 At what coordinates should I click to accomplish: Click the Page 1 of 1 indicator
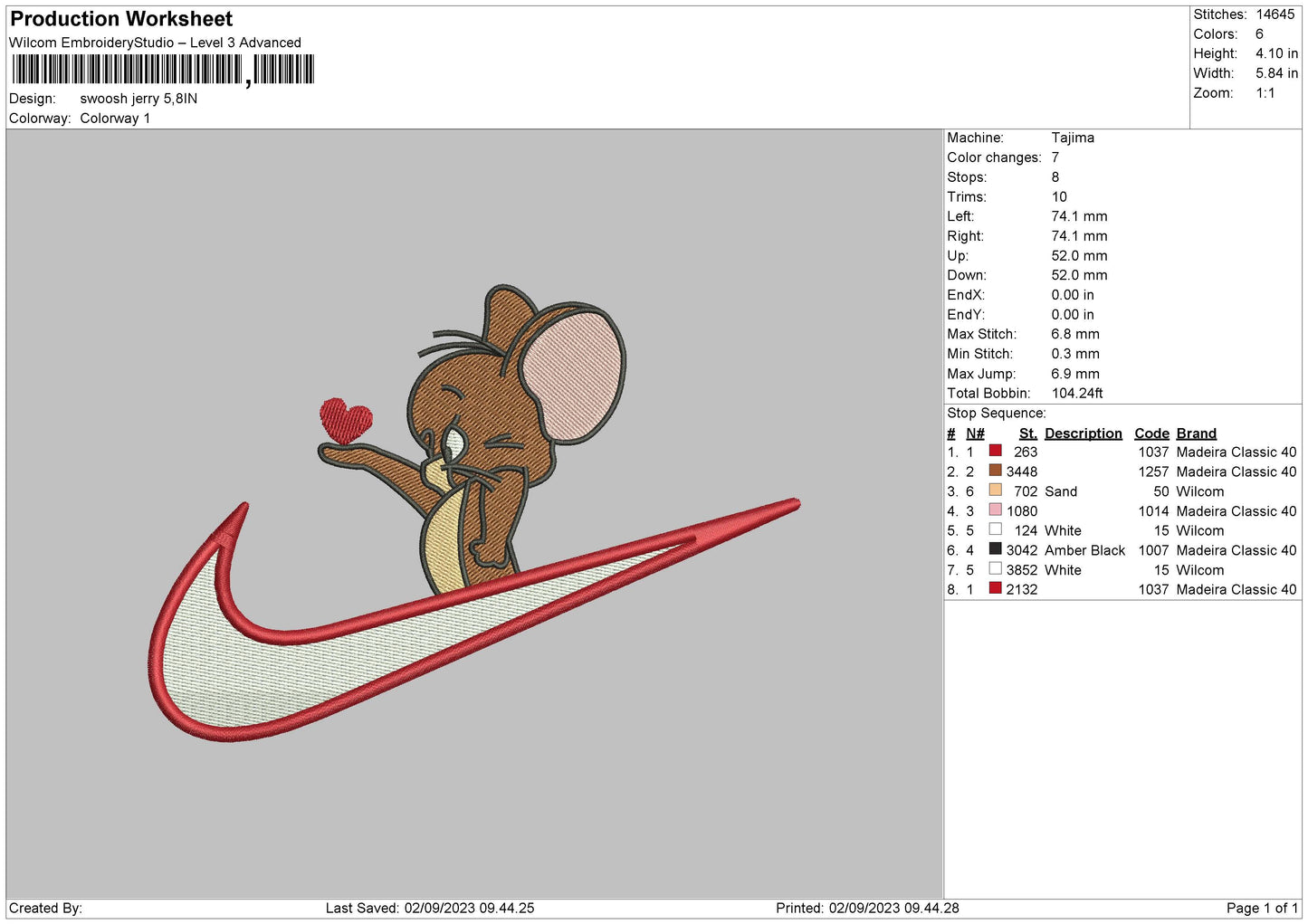point(1262,908)
